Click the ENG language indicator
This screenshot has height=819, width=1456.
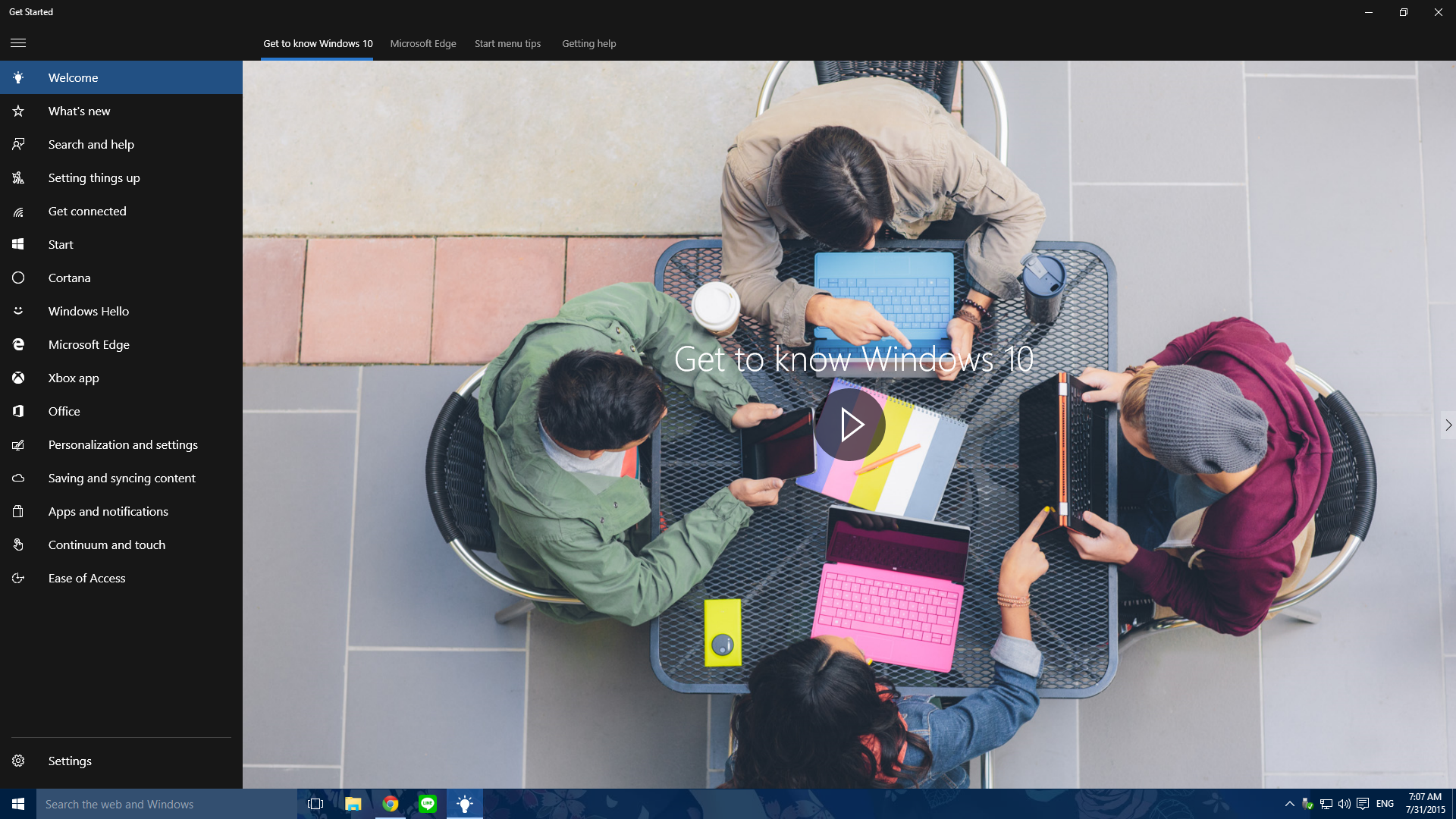pos(1385,804)
